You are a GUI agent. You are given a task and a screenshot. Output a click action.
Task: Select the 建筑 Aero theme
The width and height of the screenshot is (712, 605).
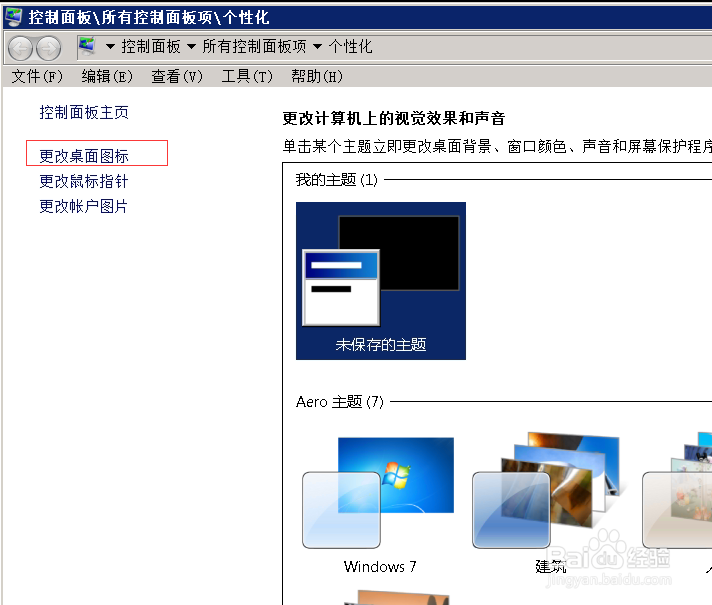[x=550, y=505]
